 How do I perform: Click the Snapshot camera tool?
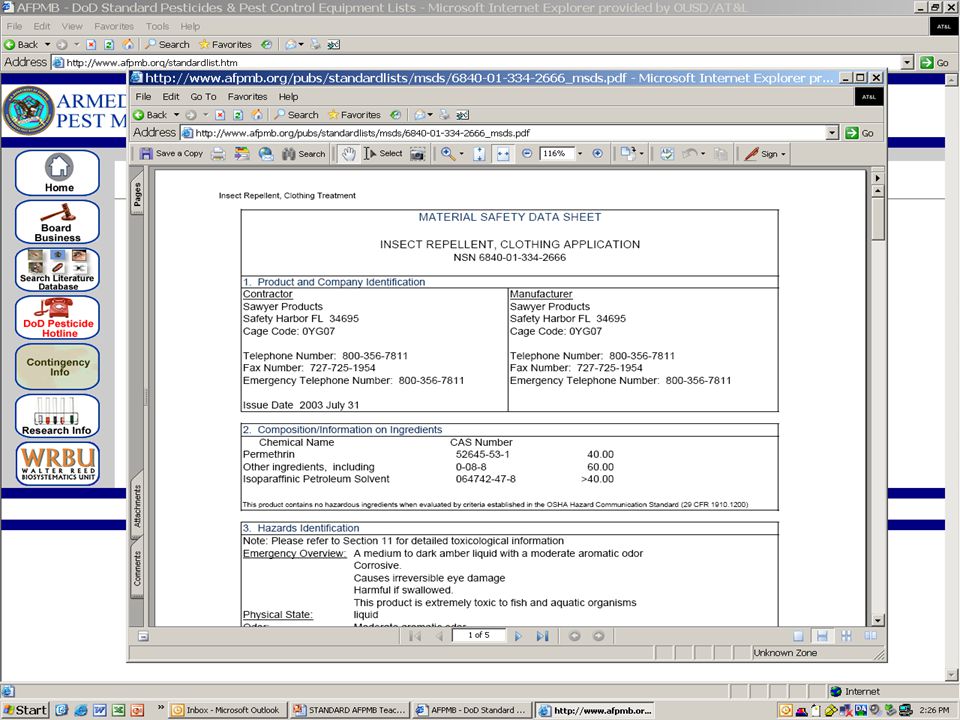[x=418, y=154]
